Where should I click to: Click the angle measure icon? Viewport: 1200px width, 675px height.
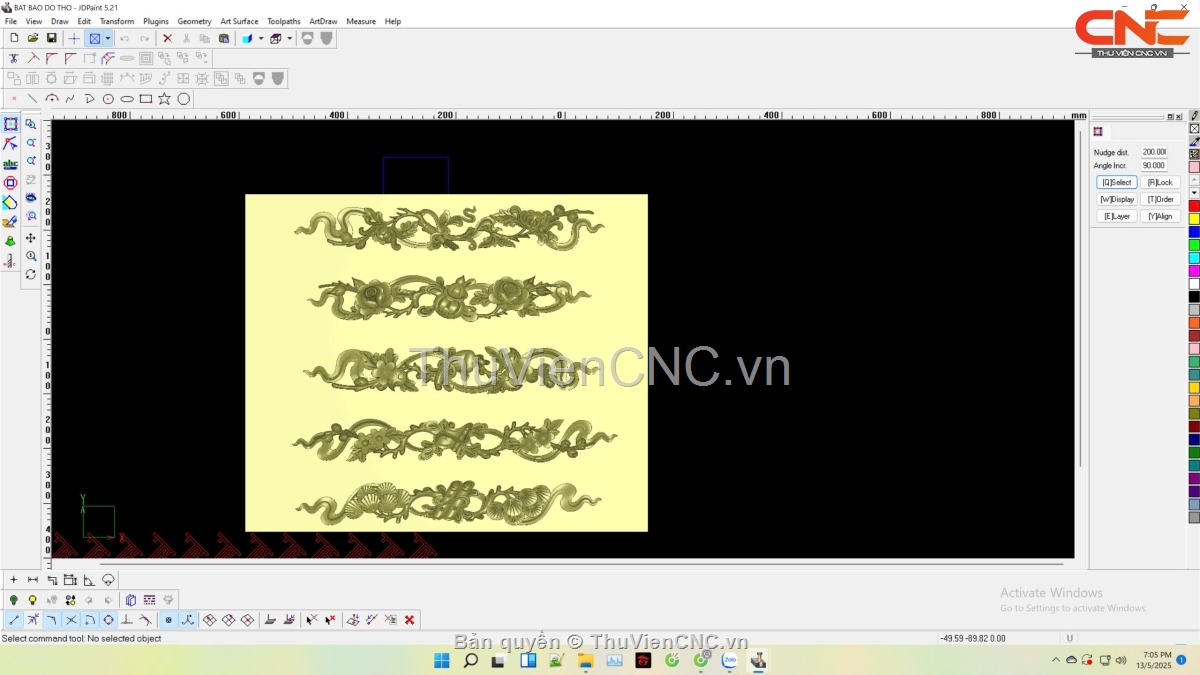(x=89, y=580)
